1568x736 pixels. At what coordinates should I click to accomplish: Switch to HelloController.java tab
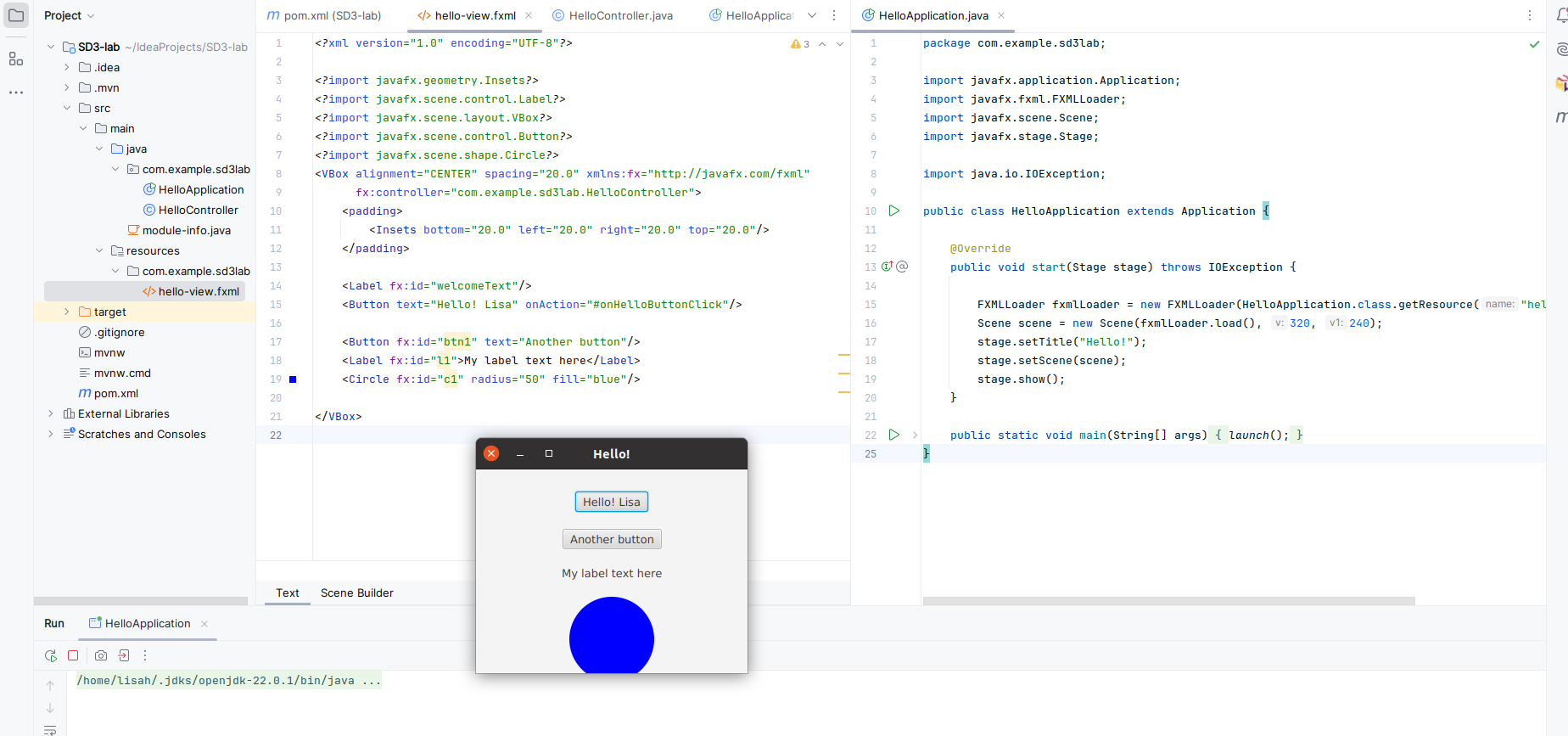point(613,15)
